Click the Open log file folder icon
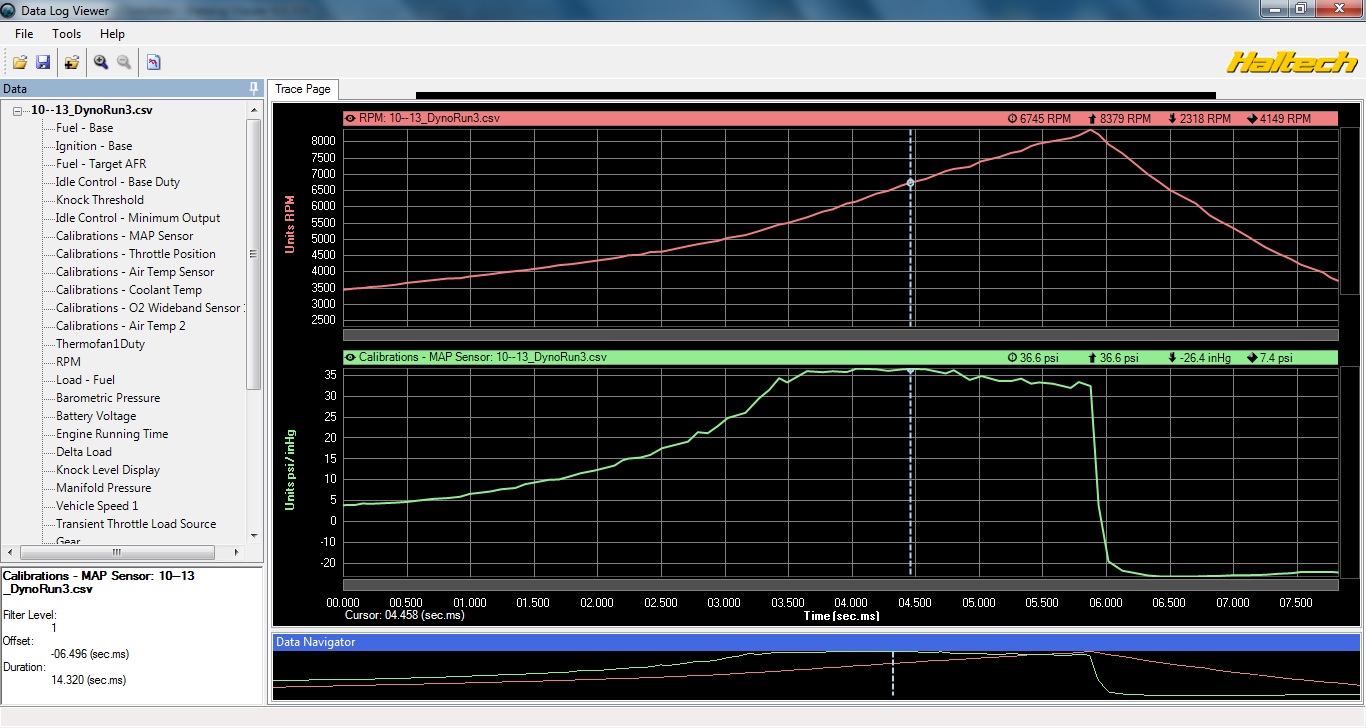Screen dimensions: 1366x728 [x=20, y=62]
